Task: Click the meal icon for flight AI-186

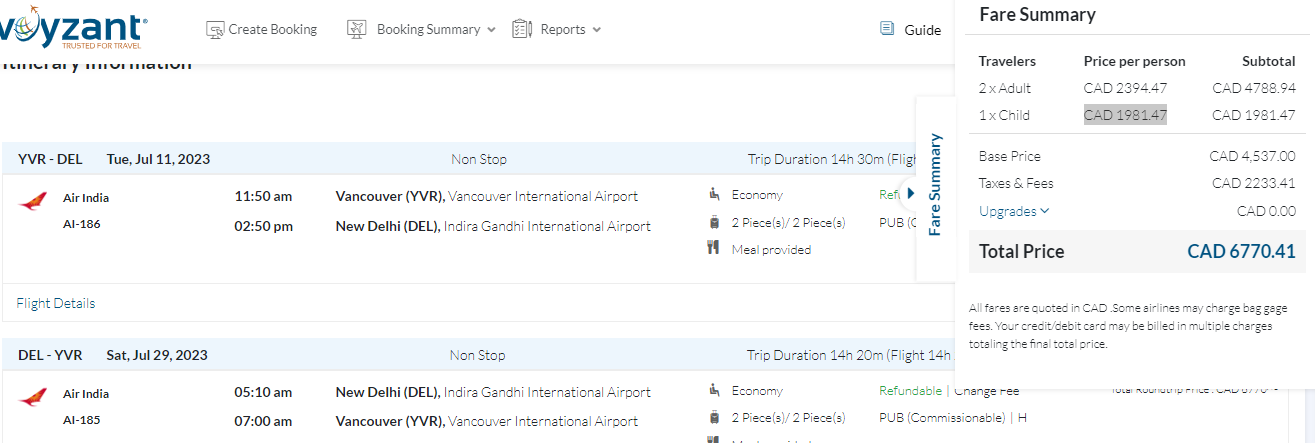Action: (714, 249)
